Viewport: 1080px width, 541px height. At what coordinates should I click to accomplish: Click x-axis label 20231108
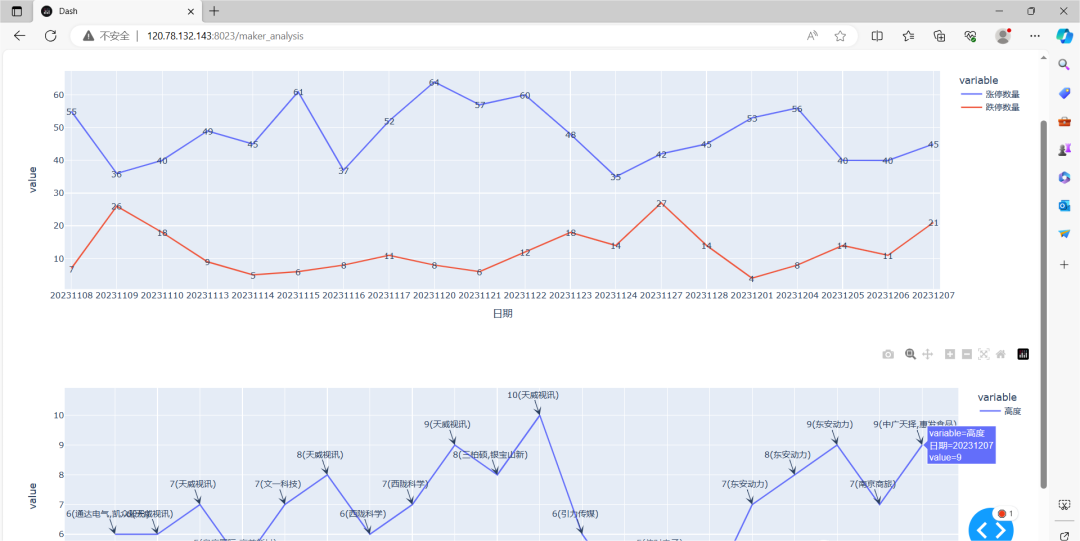click(x=71, y=296)
